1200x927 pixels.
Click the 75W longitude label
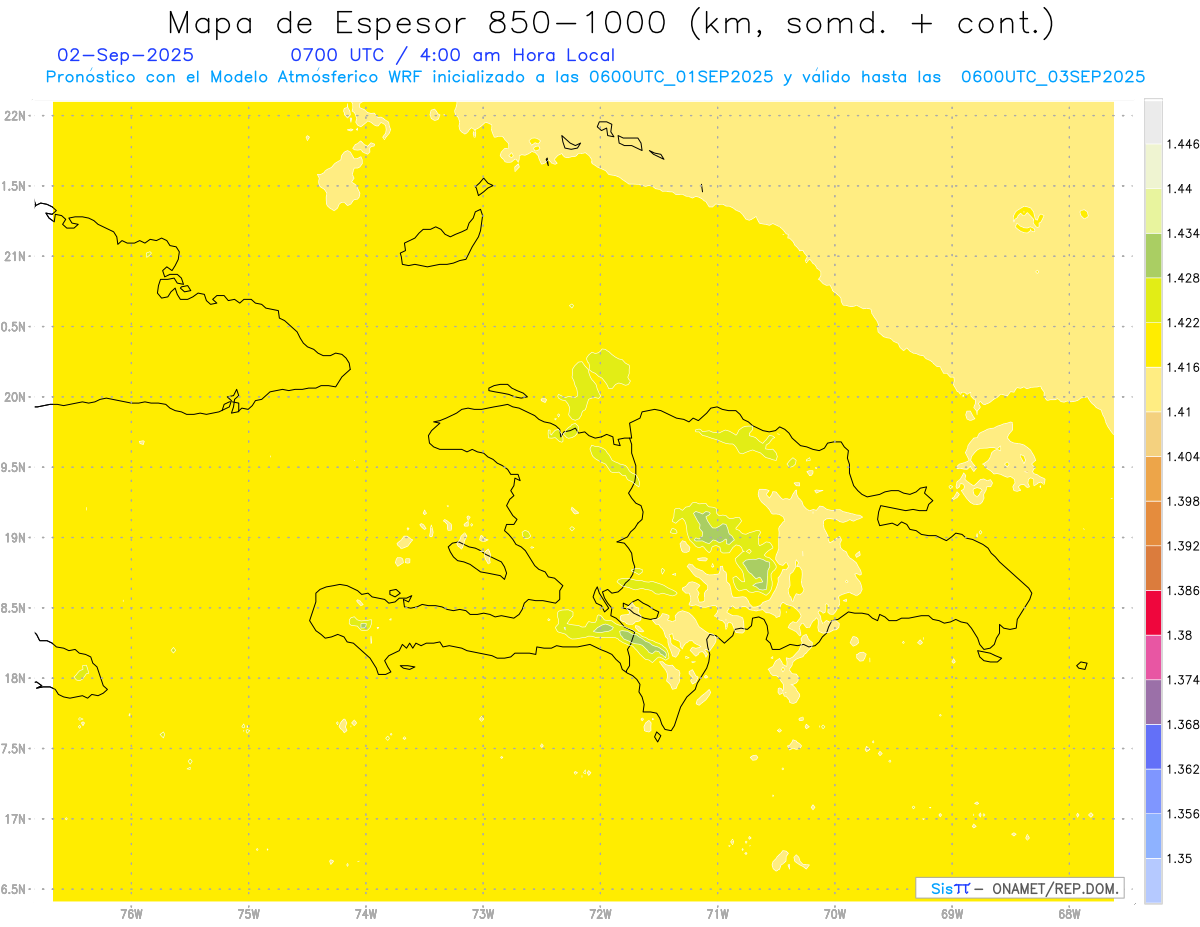(x=249, y=914)
